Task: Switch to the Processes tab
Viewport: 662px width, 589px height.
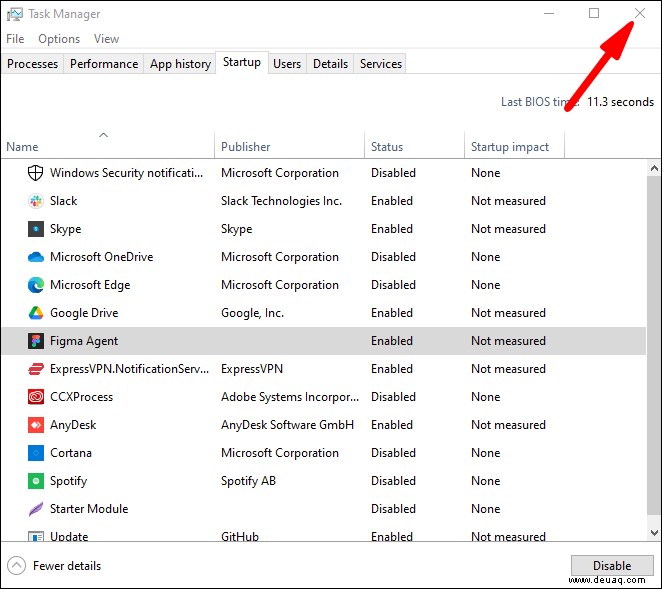Action: [x=33, y=64]
